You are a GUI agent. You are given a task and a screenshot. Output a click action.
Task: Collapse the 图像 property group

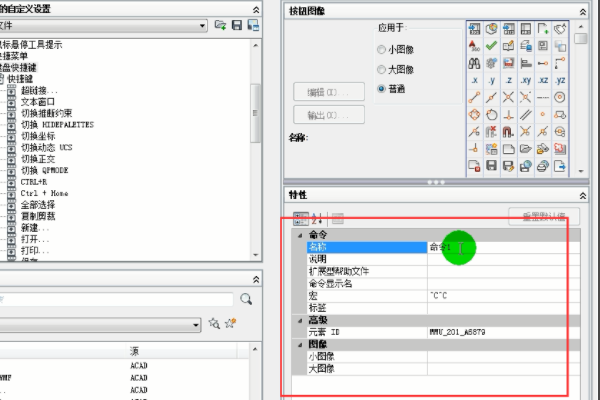point(300,345)
